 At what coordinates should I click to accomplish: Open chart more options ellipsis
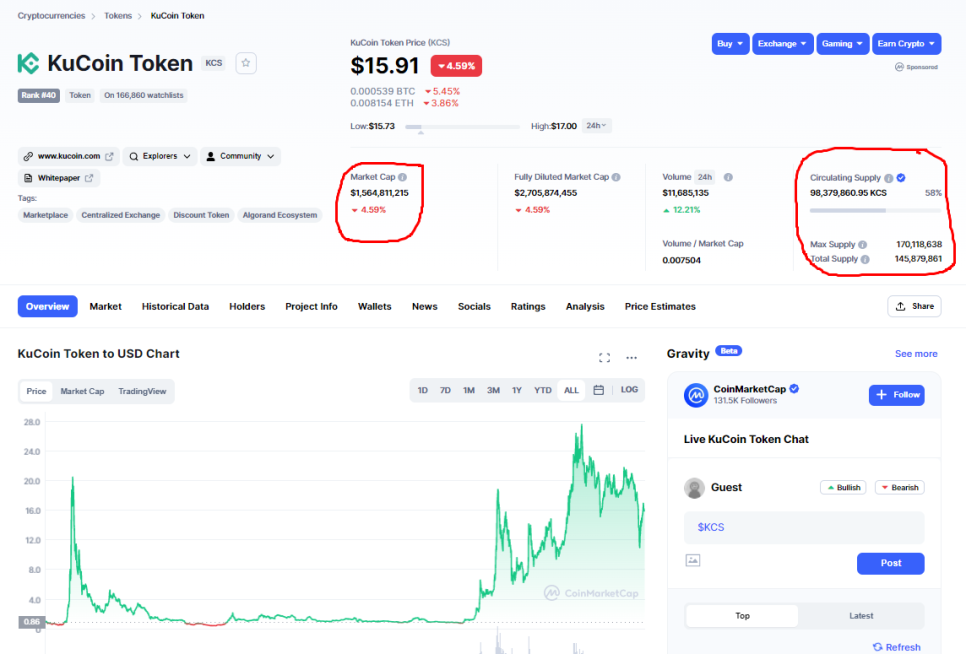[x=631, y=358]
